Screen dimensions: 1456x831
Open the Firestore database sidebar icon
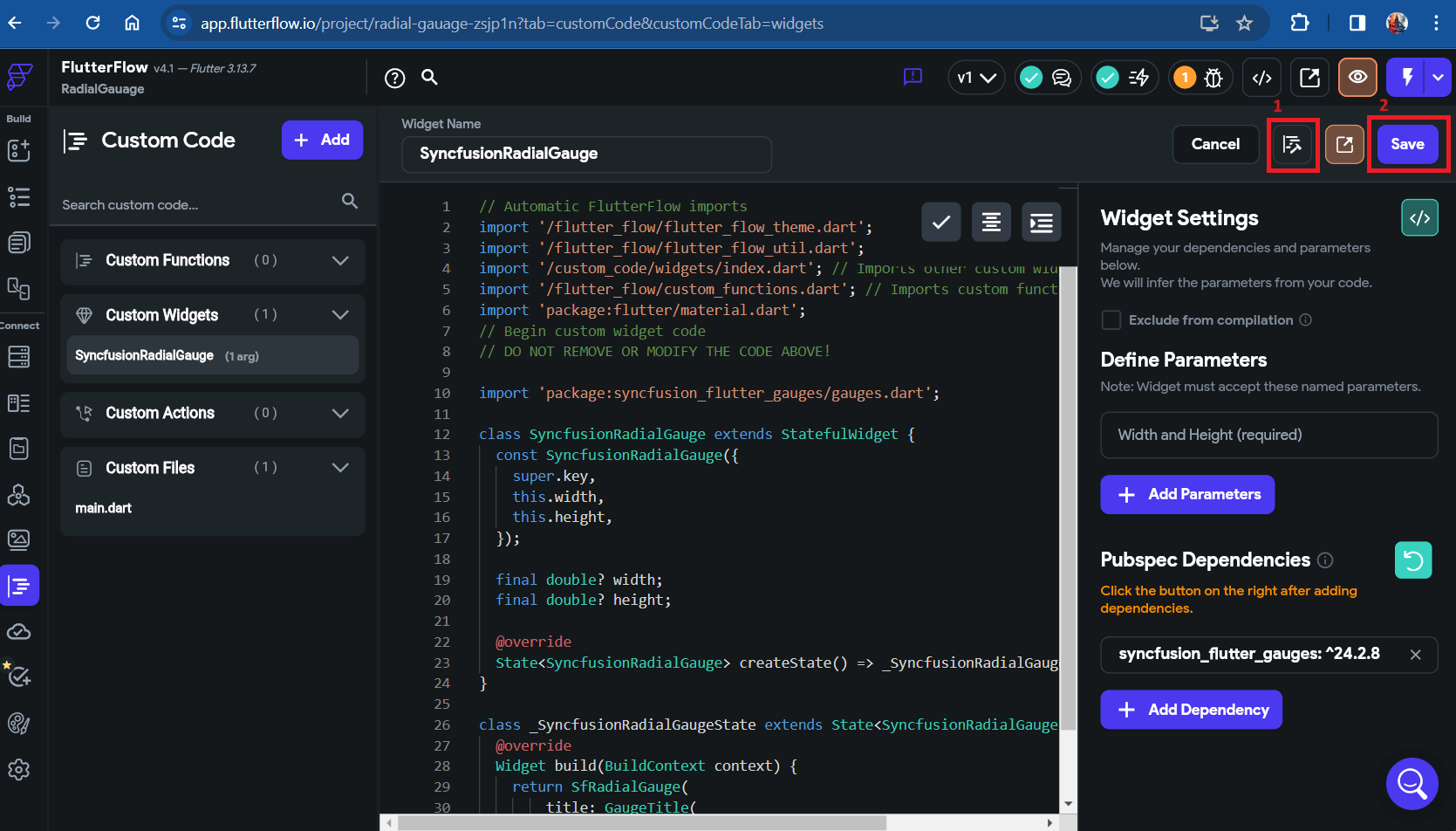coord(19,356)
